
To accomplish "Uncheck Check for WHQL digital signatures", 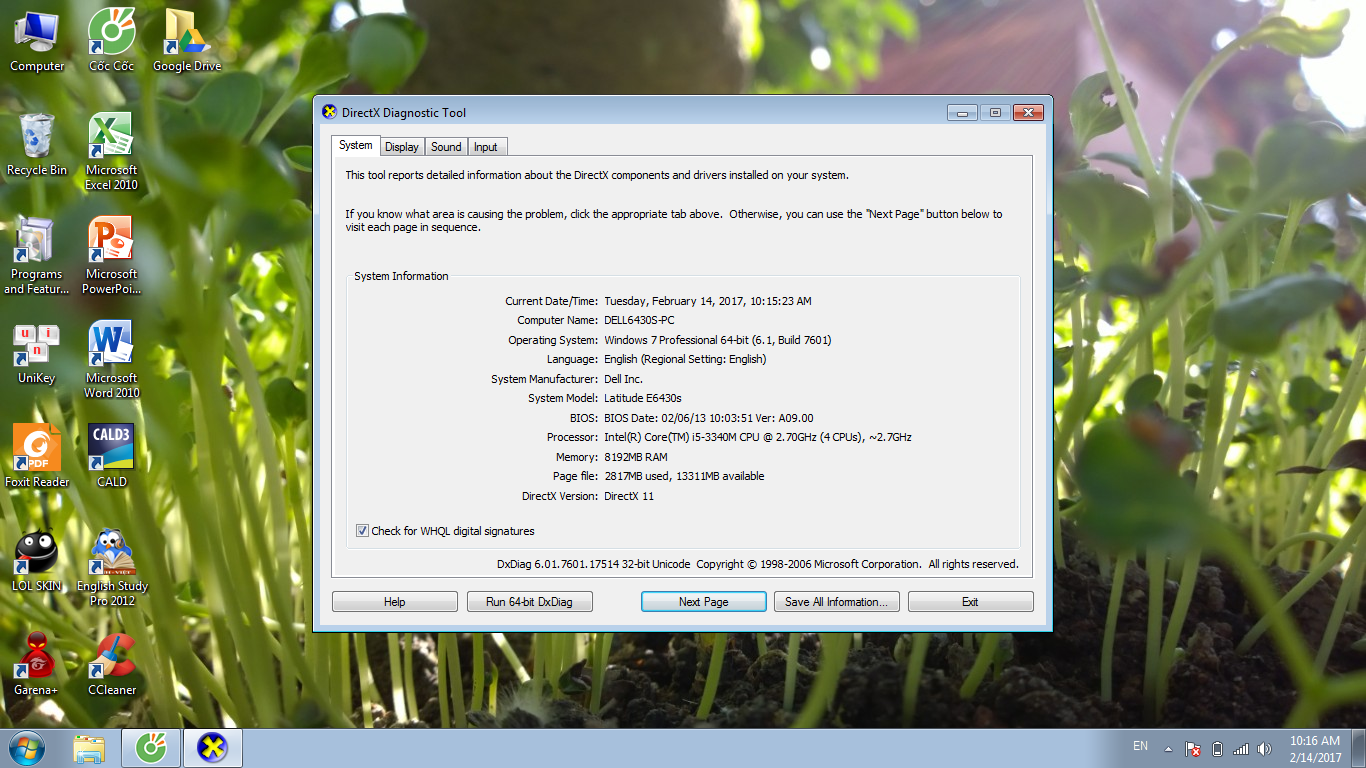I will [x=362, y=531].
